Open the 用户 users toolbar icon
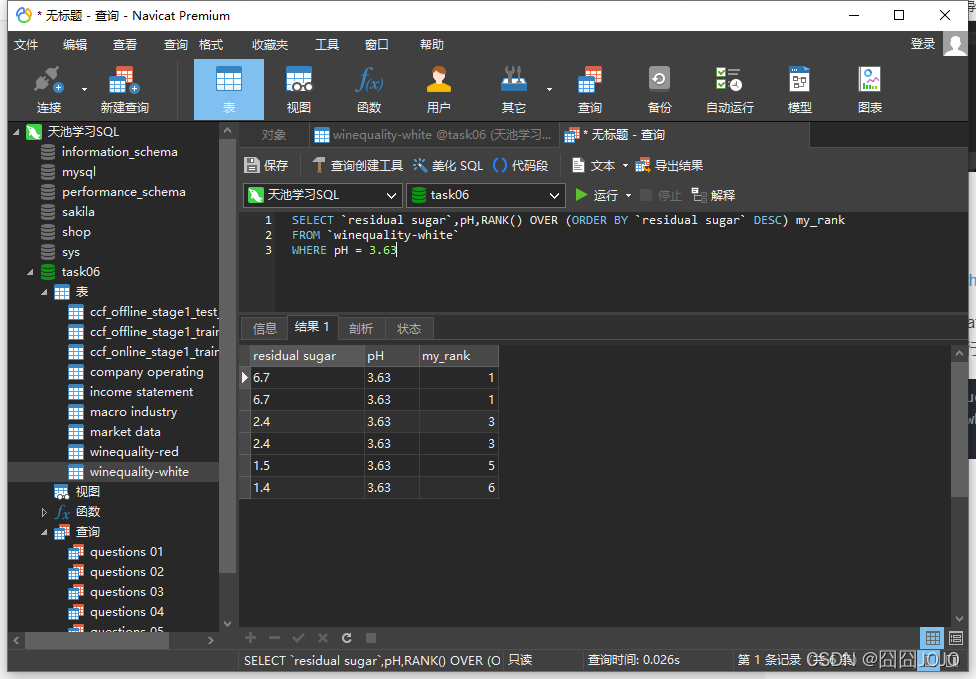976x679 pixels. pos(439,90)
